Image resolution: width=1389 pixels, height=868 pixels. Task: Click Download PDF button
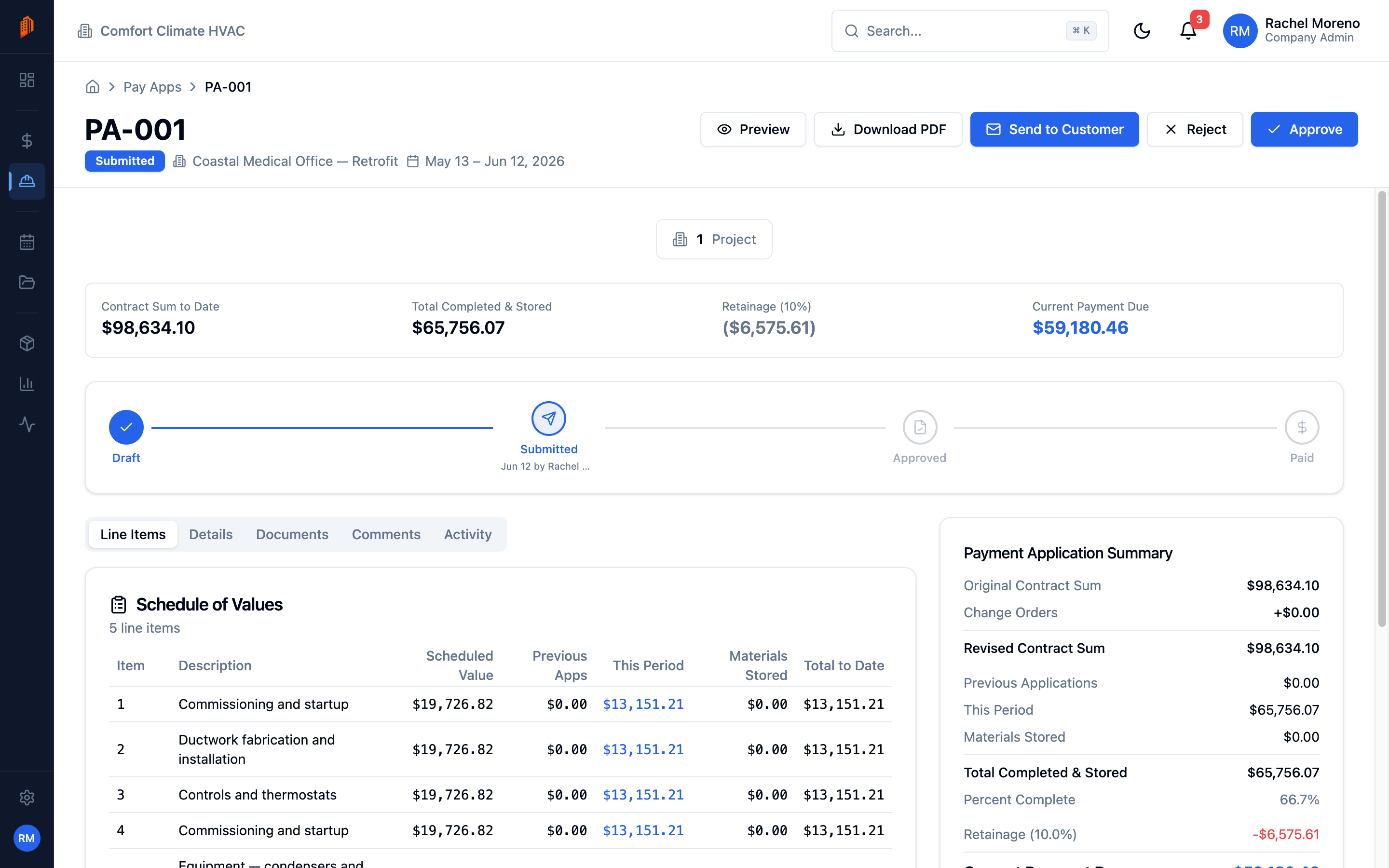point(888,129)
